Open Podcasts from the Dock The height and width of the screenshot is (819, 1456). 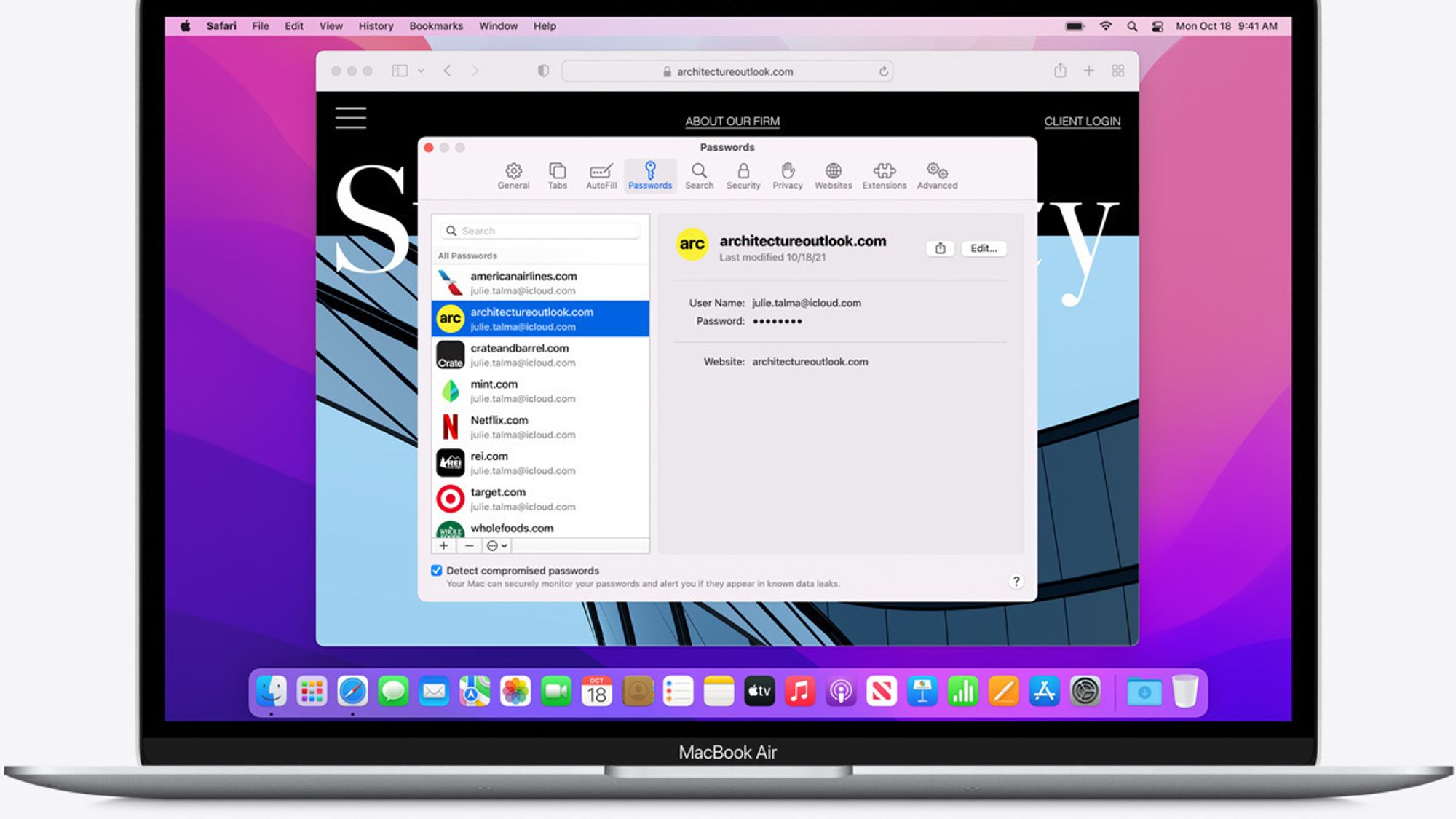(841, 691)
